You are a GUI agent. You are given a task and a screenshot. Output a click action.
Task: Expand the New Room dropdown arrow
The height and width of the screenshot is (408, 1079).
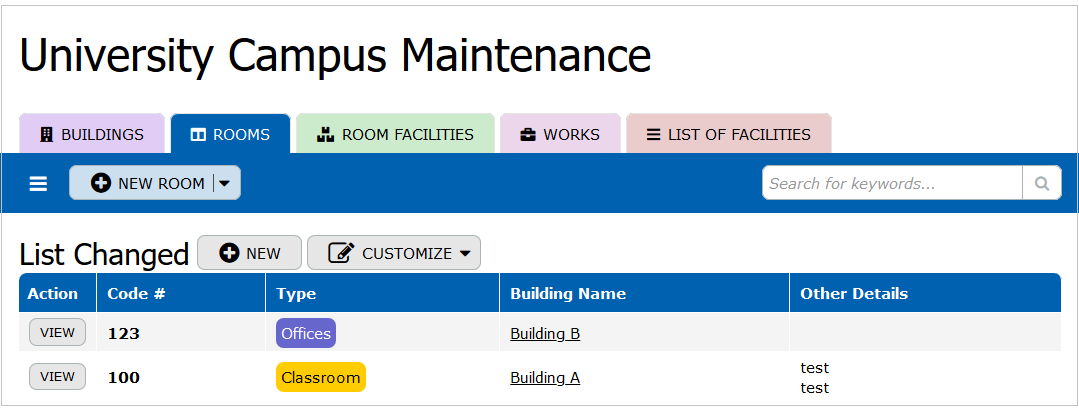[225, 183]
